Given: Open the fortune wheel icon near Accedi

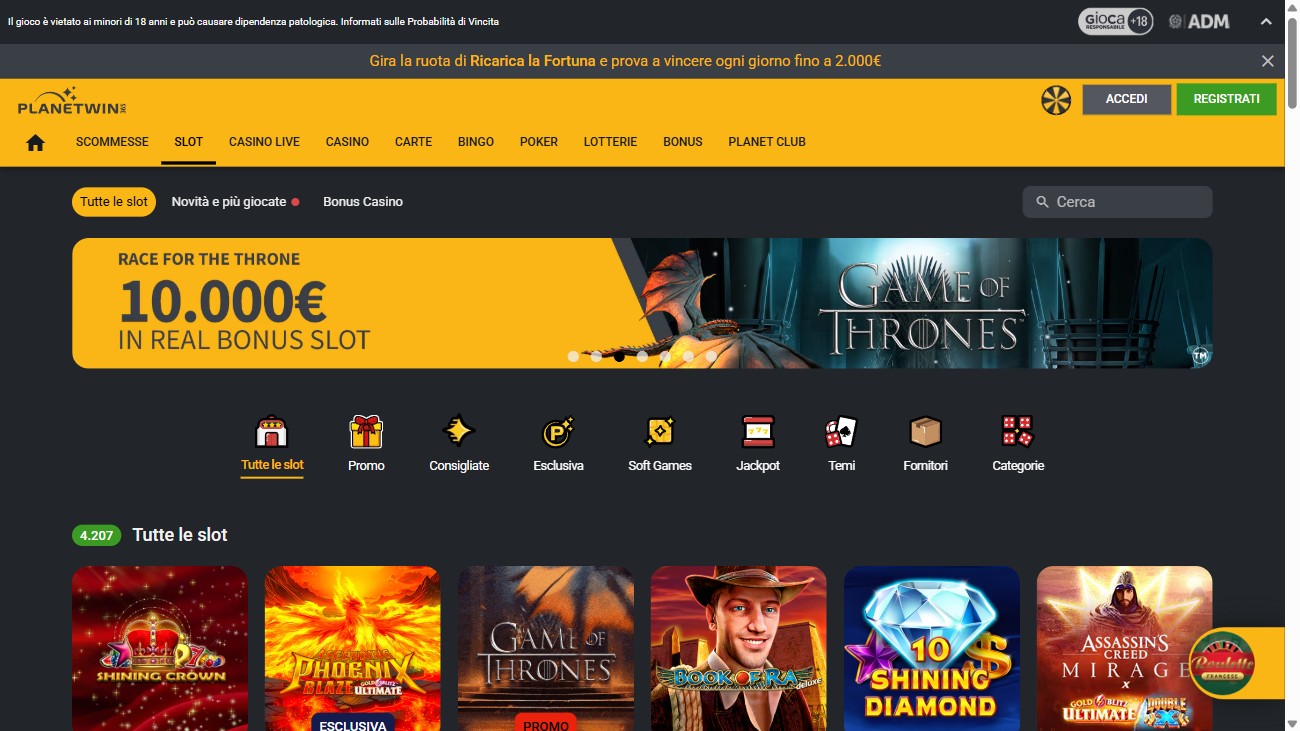Looking at the screenshot, I should (1056, 100).
